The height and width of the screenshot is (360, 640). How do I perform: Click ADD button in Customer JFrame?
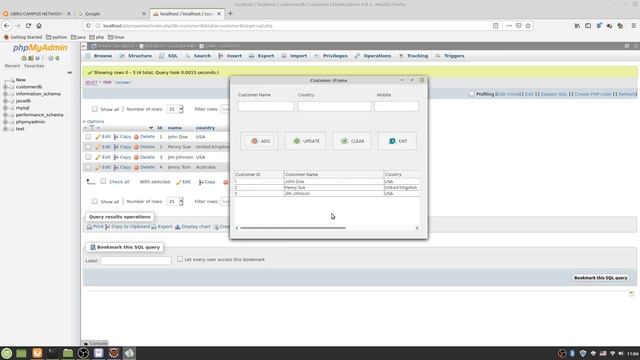coord(260,141)
